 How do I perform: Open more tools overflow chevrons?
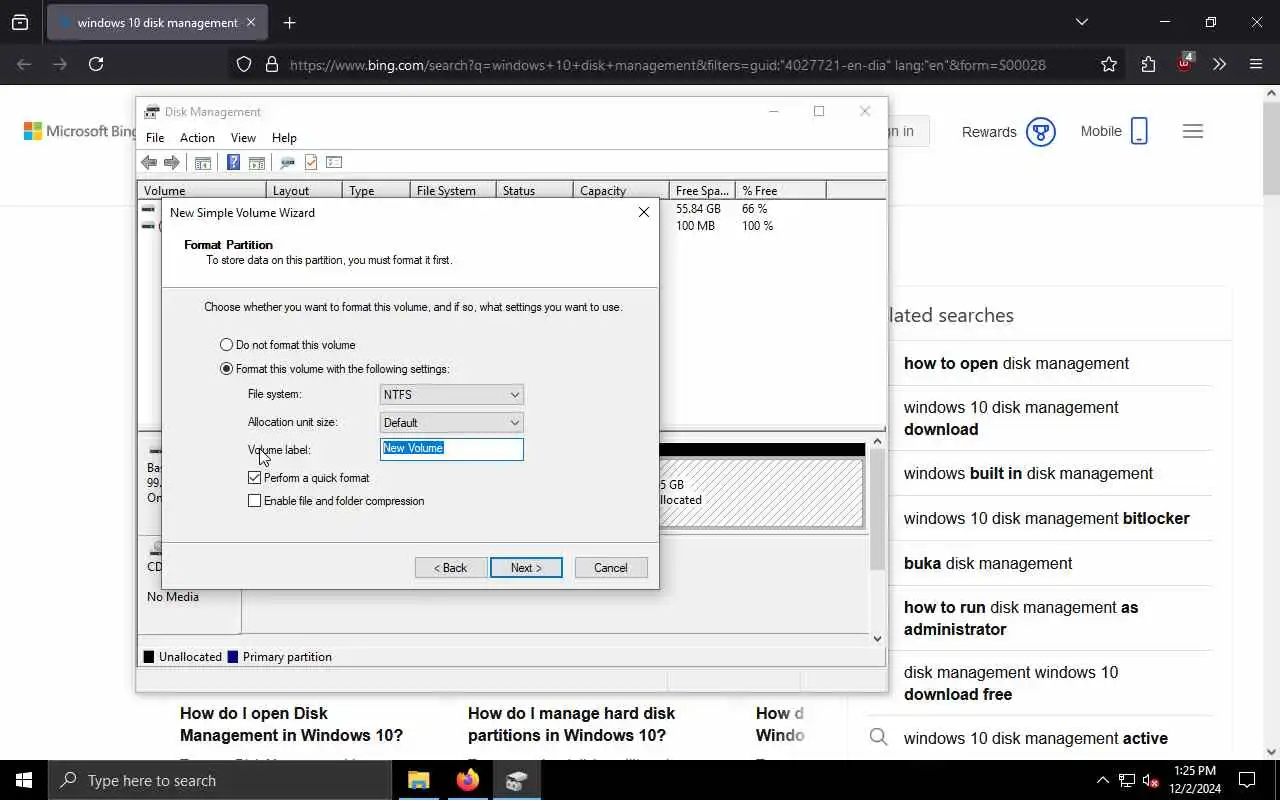click(x=1219, y=64)
